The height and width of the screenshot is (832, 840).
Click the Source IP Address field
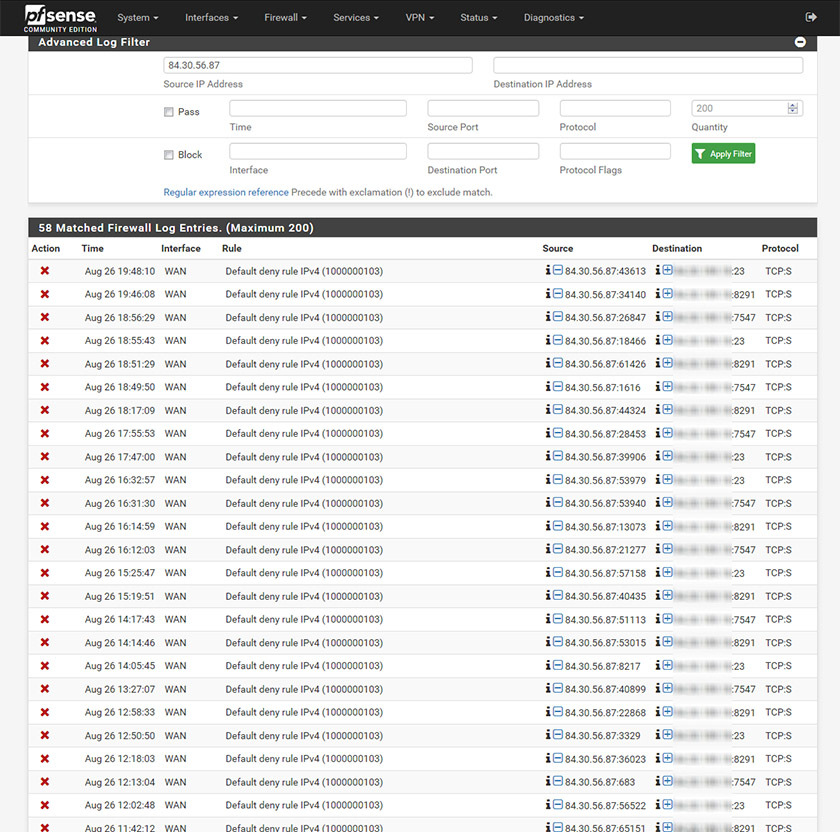(318, 65)
